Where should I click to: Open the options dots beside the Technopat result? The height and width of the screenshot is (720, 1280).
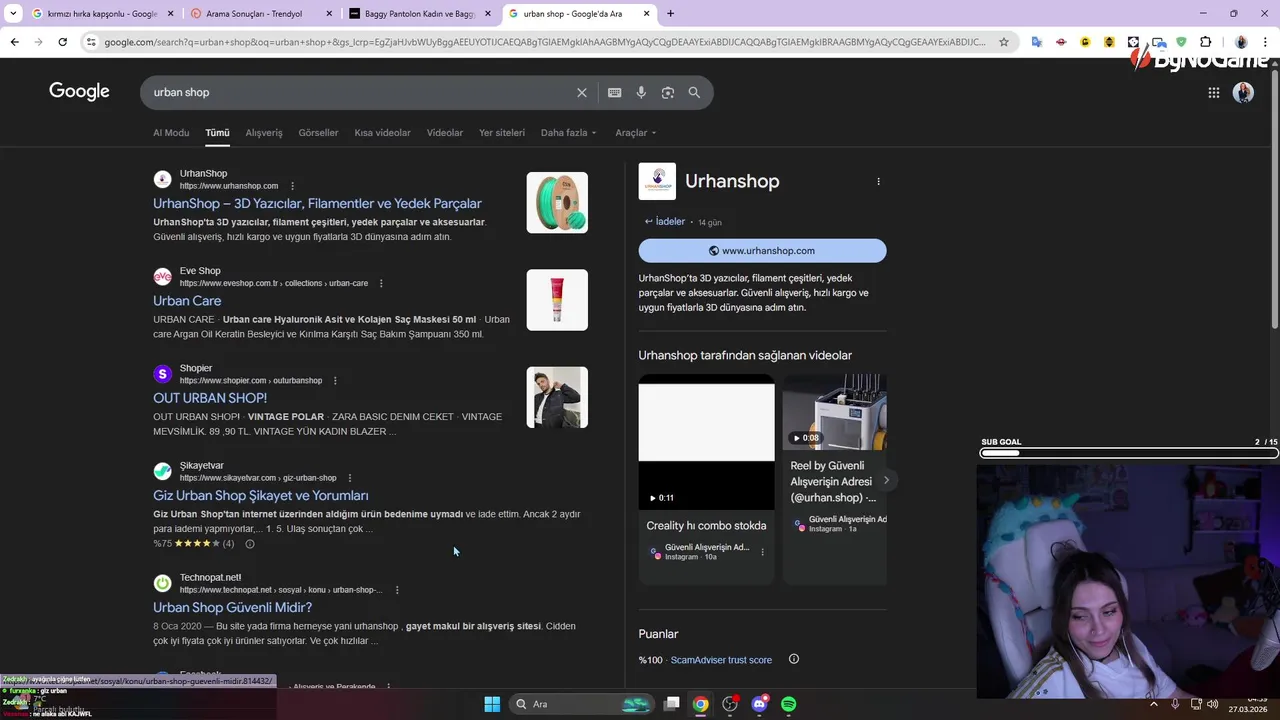[397, 590]
